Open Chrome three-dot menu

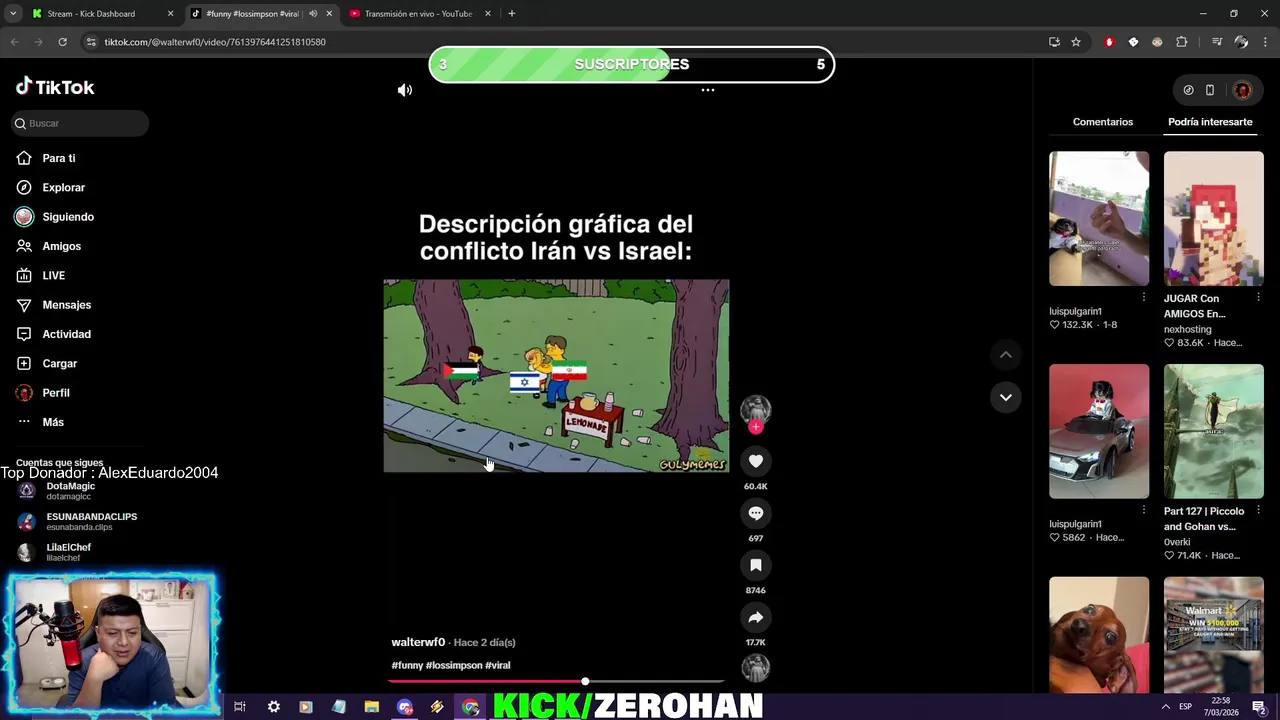[x=1265, y=42]
